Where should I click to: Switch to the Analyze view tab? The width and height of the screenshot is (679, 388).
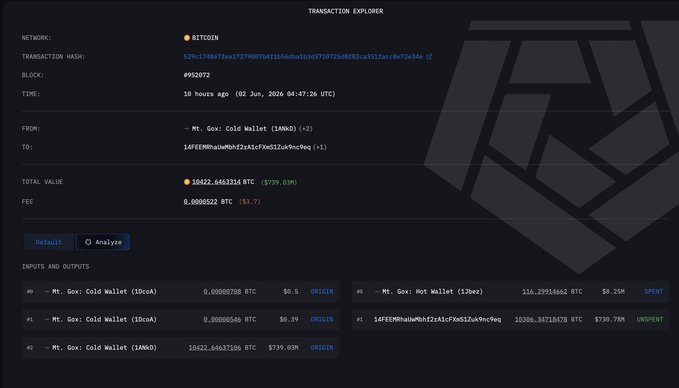click(103, 242)
